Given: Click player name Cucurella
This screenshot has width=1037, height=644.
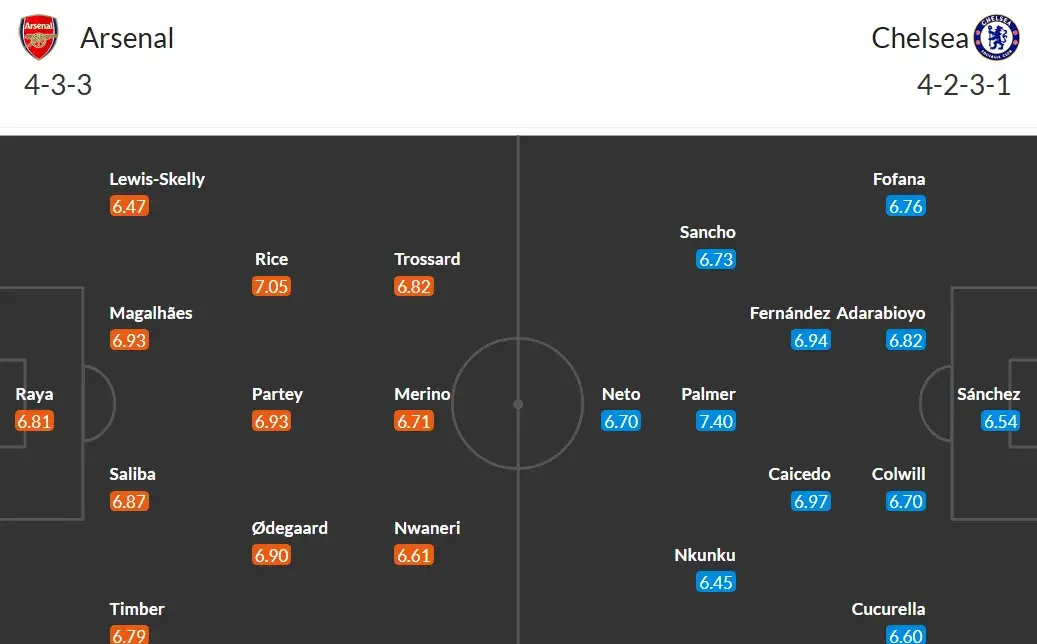Looking at the screenshot, I should (888, 609).
